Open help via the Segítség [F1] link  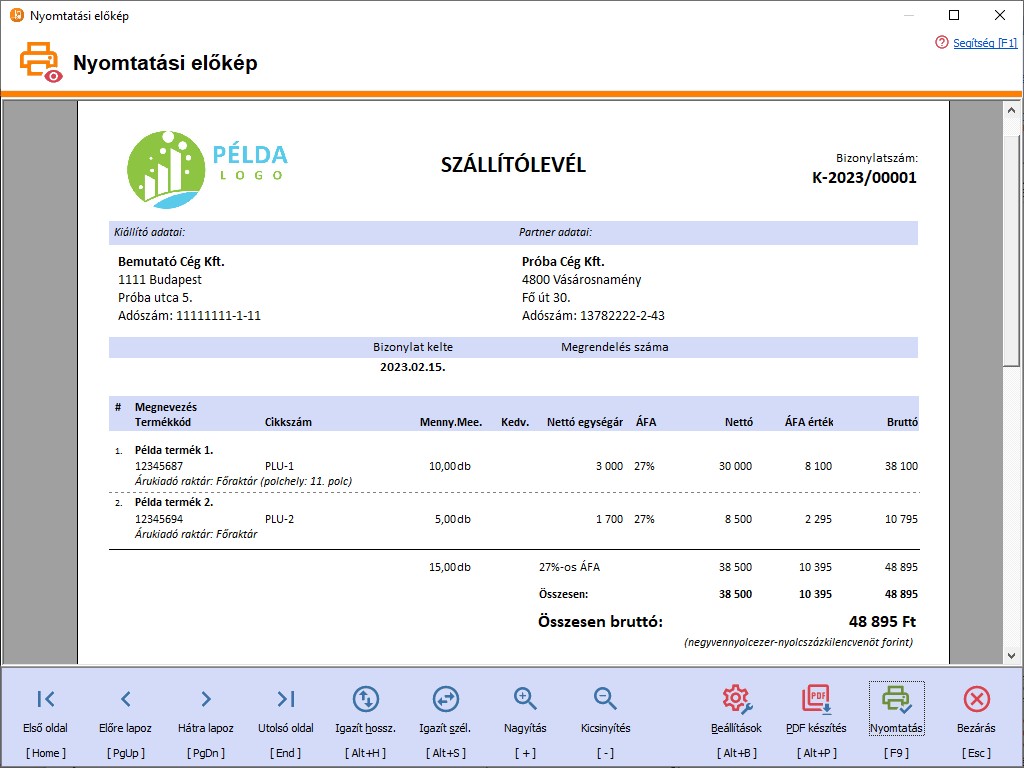point(985,44)
